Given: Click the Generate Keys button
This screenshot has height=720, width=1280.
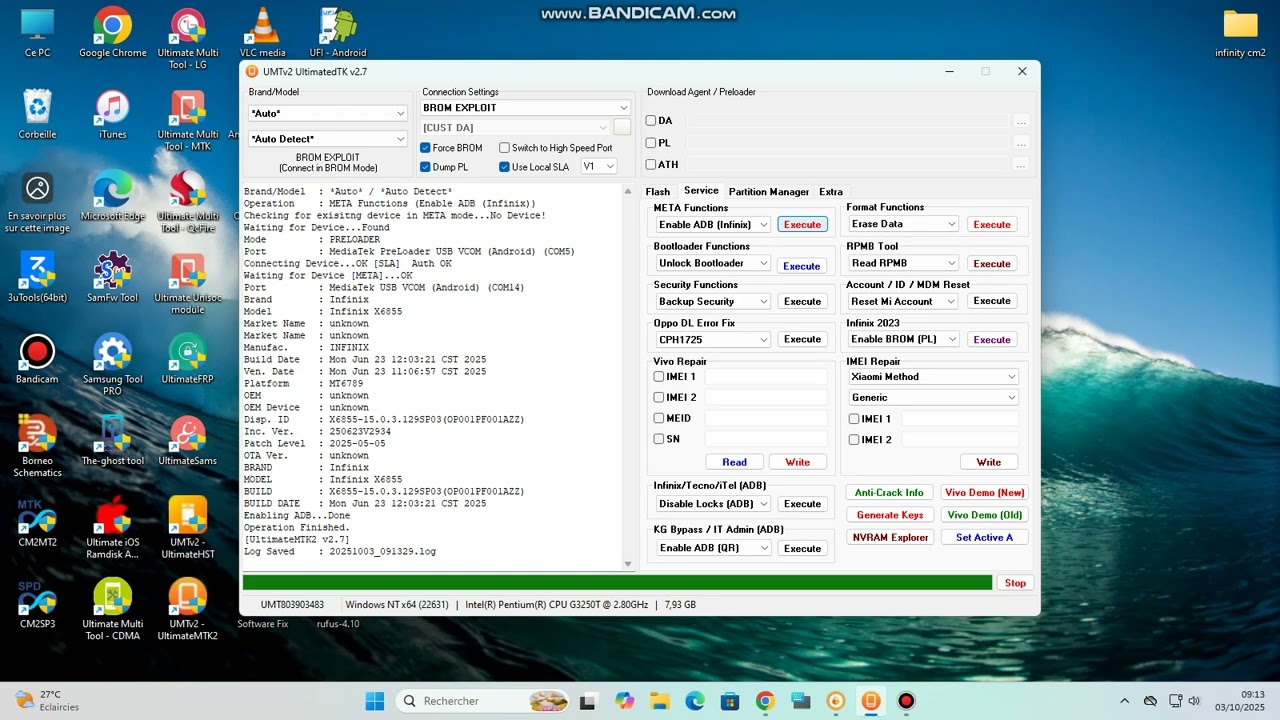Looking at the screenshot, I should [889, 515].
